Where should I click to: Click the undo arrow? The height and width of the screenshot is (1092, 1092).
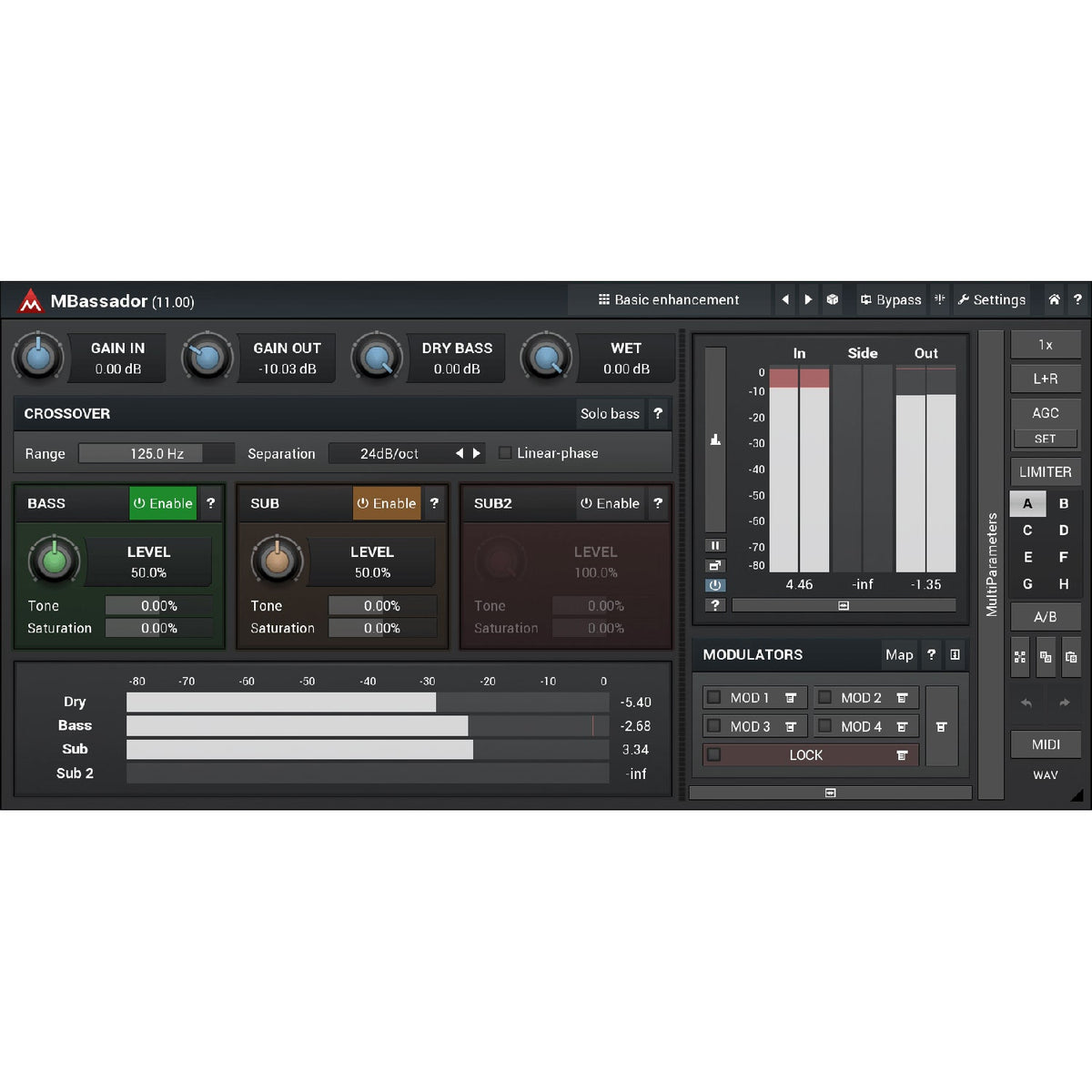click(1026, 703)
